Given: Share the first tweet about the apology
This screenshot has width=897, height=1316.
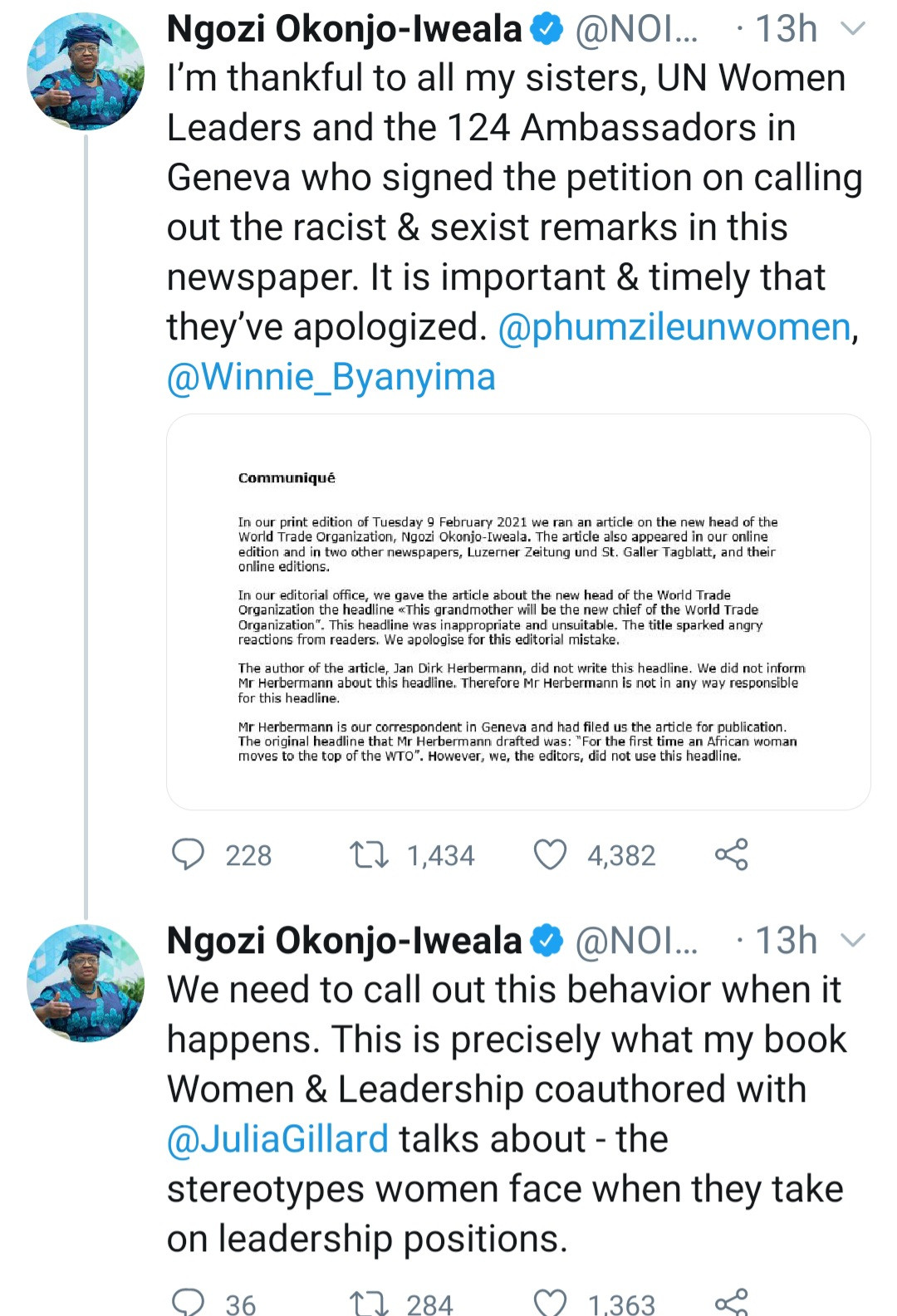Looking at the screenshot, I should point(731,854).
